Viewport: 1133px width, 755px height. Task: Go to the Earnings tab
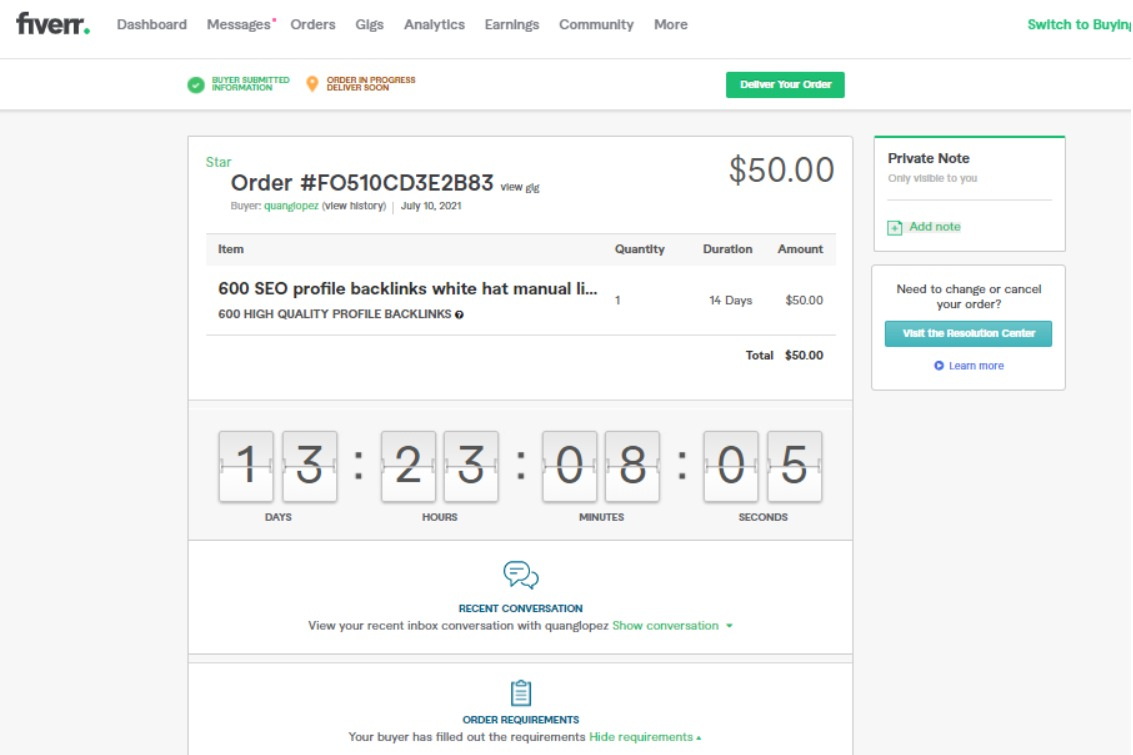pyautogui.click(x=511, y=25)
